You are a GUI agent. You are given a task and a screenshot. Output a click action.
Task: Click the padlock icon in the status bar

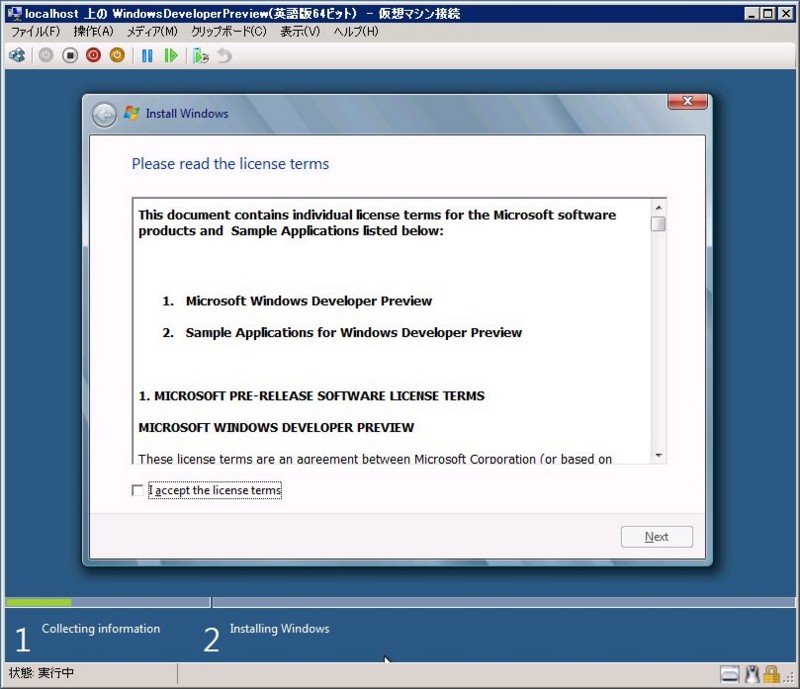[771, 674]
